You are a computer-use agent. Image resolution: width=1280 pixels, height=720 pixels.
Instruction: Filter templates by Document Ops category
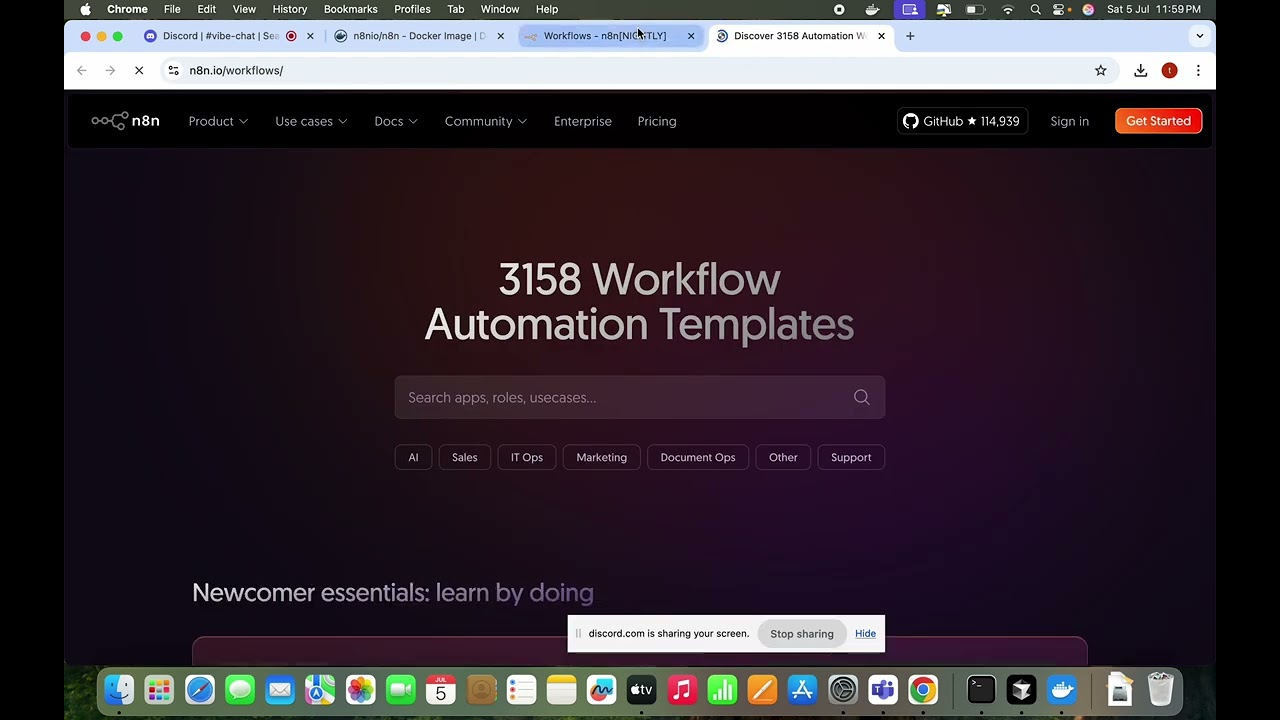click(698, 457)
